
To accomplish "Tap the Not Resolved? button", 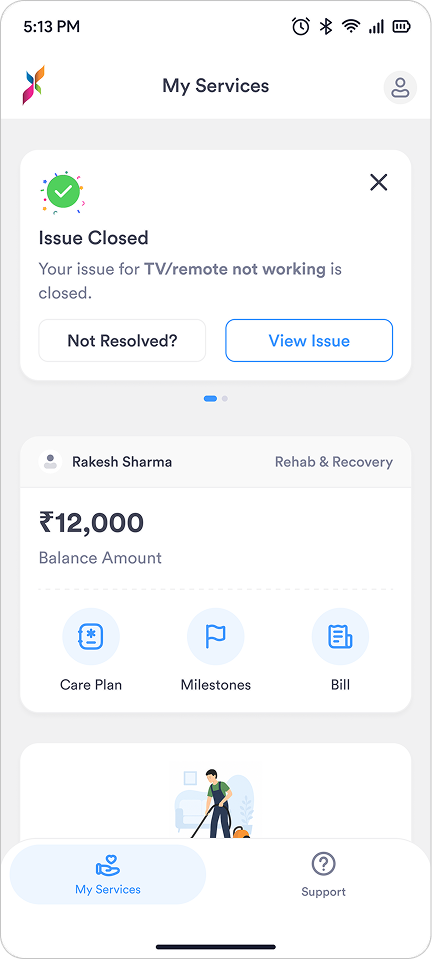I will [x=122, y=341].
